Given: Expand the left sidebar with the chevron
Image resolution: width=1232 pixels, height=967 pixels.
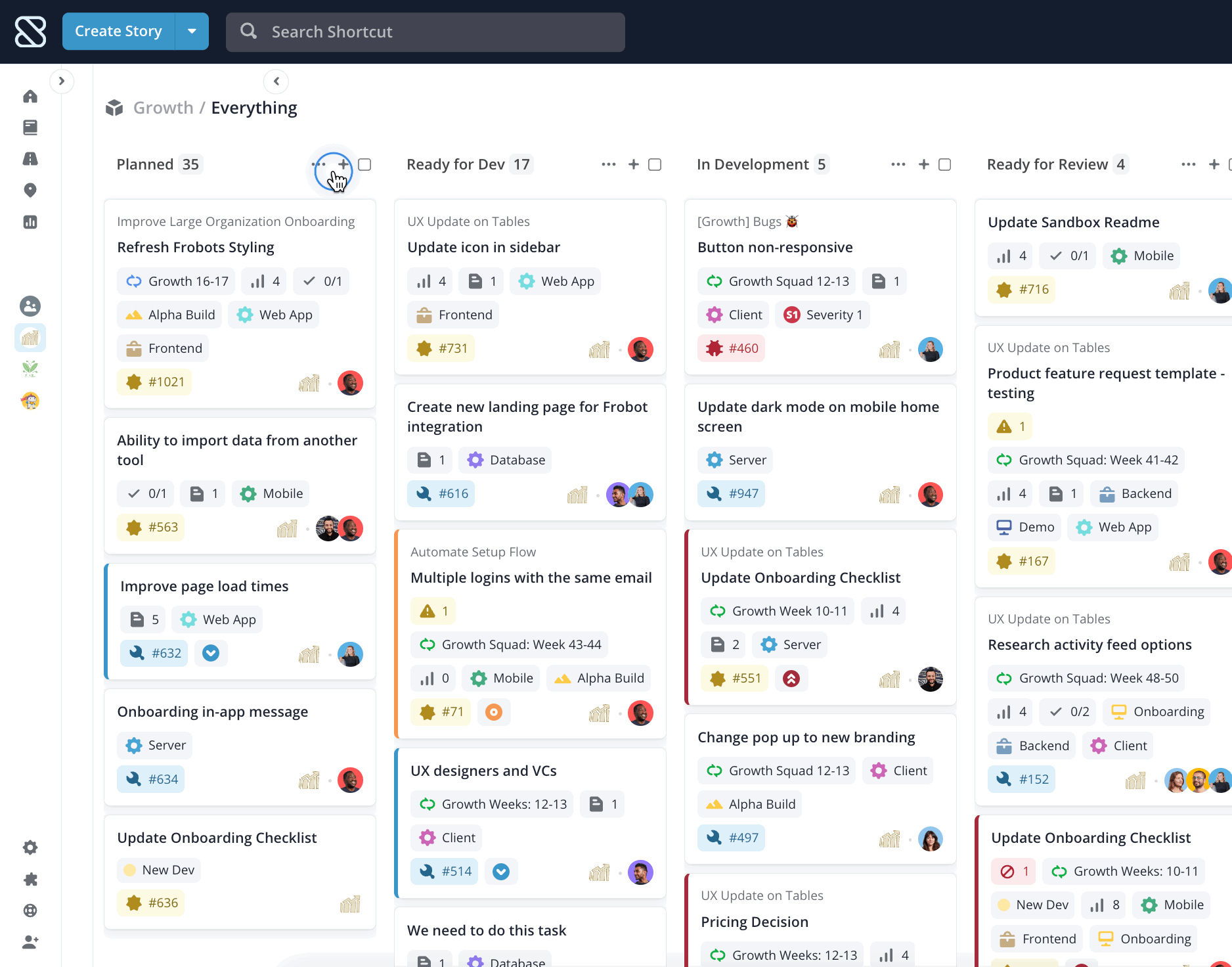Looking at the screenshot, I should [62, 81].
